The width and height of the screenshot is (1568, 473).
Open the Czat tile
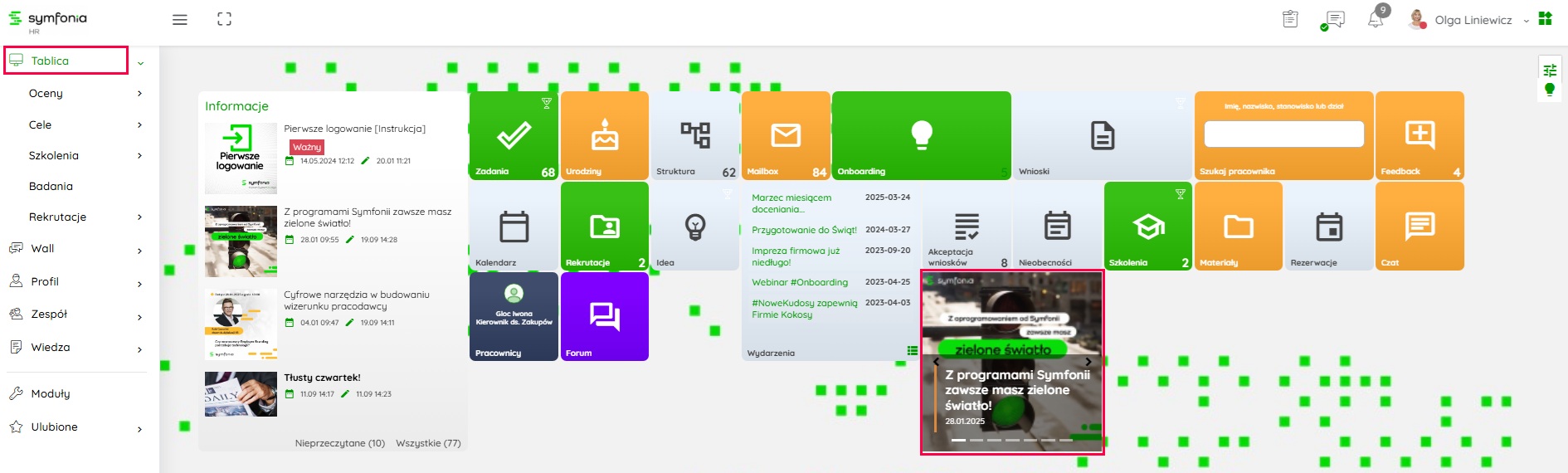pos(1419,227)
